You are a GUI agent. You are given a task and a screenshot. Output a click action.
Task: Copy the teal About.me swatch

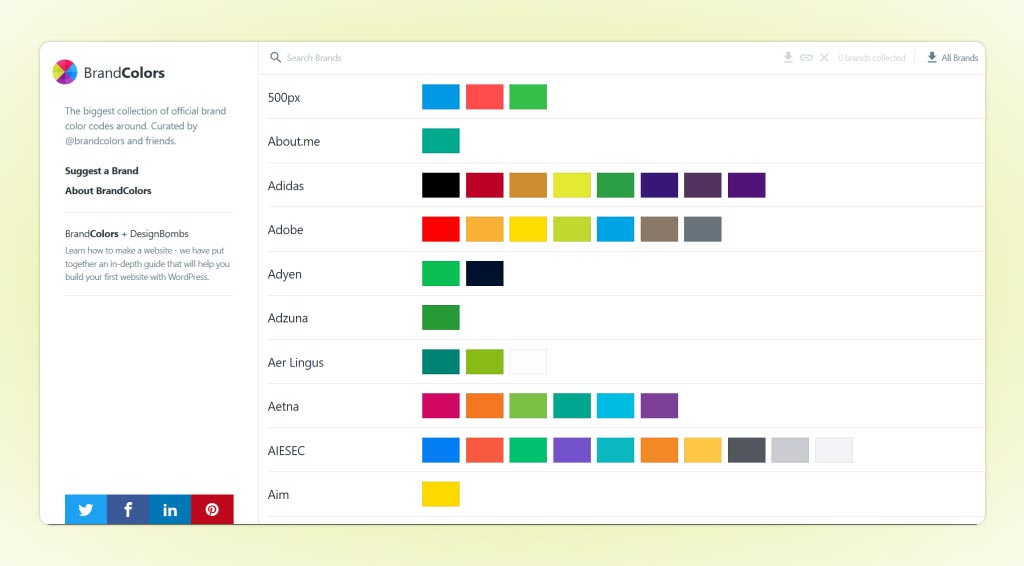(441, 140)
